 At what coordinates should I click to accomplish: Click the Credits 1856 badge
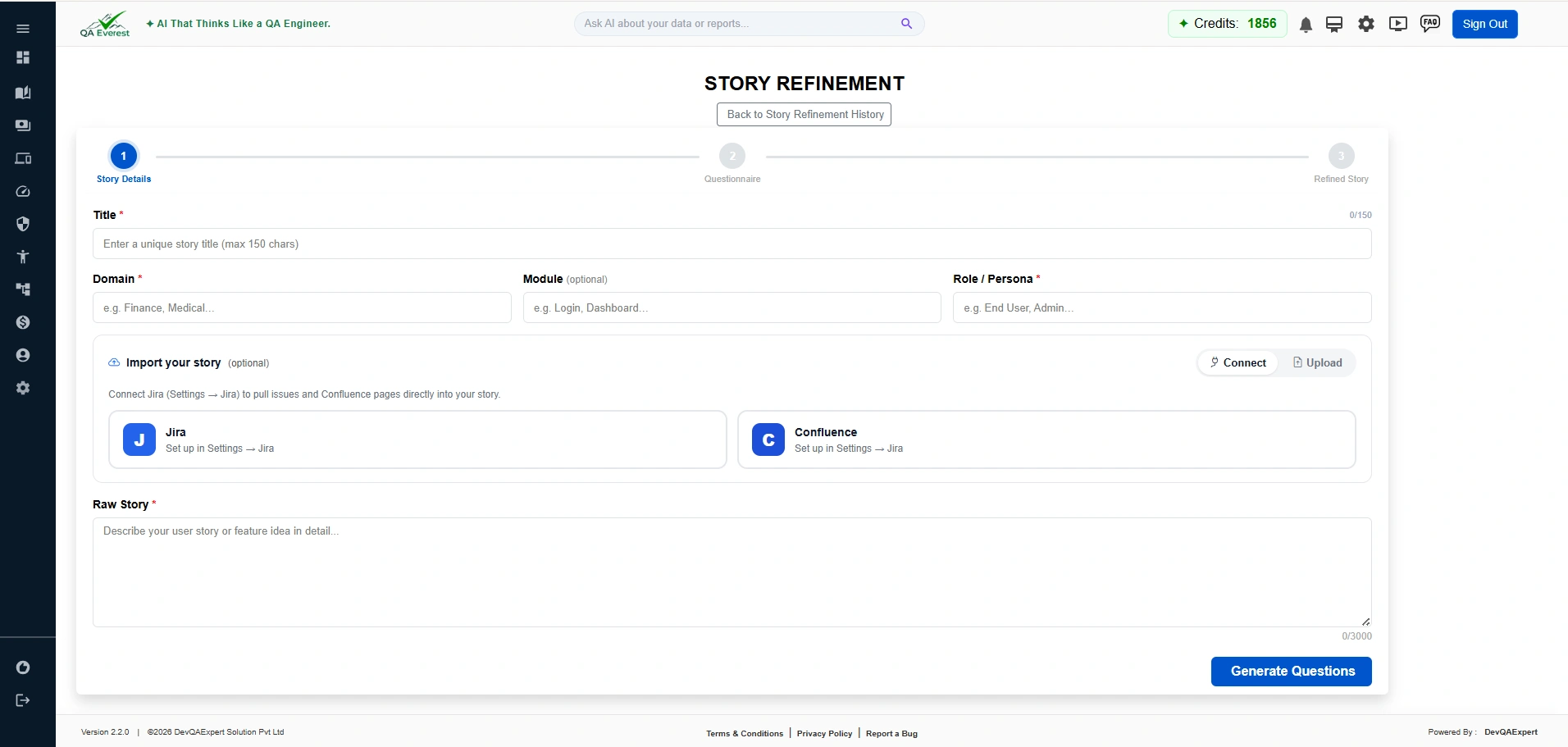(1228, 24)
